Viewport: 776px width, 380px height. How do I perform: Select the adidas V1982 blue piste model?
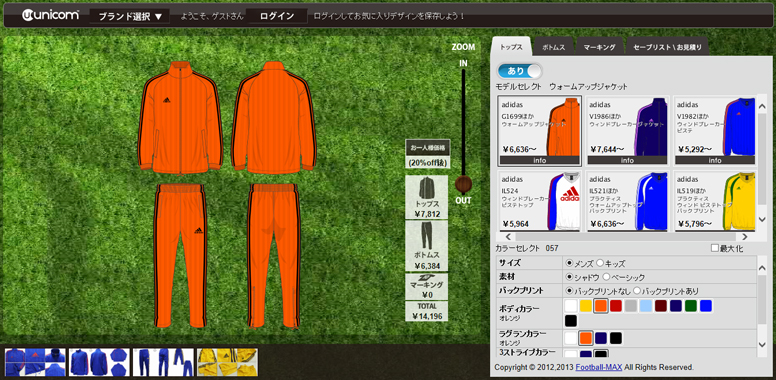[715, 130]
